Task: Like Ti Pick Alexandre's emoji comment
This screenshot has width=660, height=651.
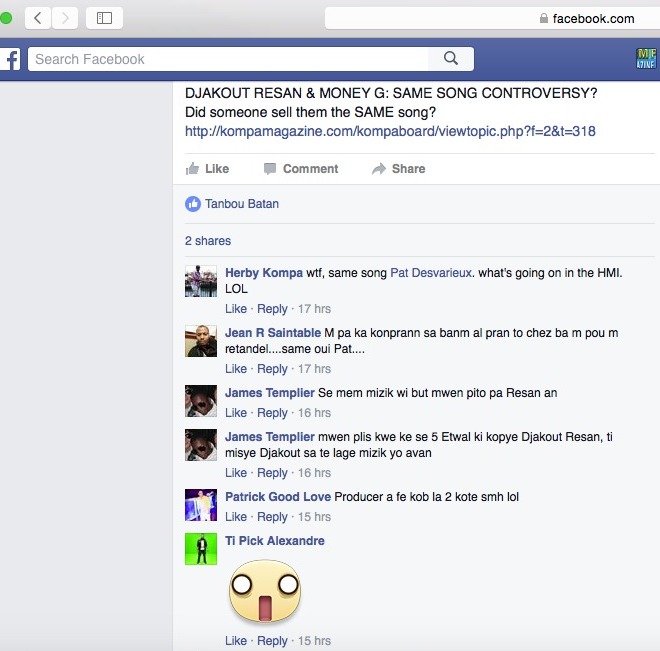Action: pos(236,641)
